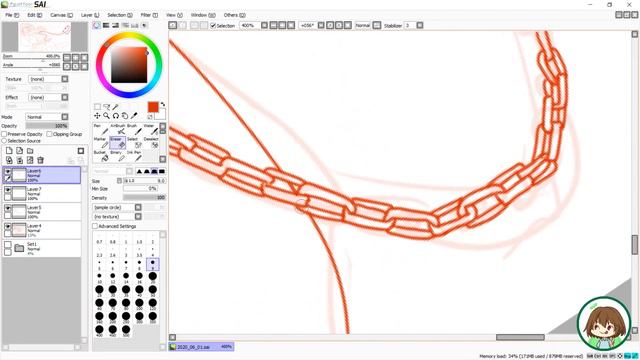This screenshot has width=640, height=360.
Task: Click the brush Size input field
Action: pyautogui.click(x=144, y=180)
